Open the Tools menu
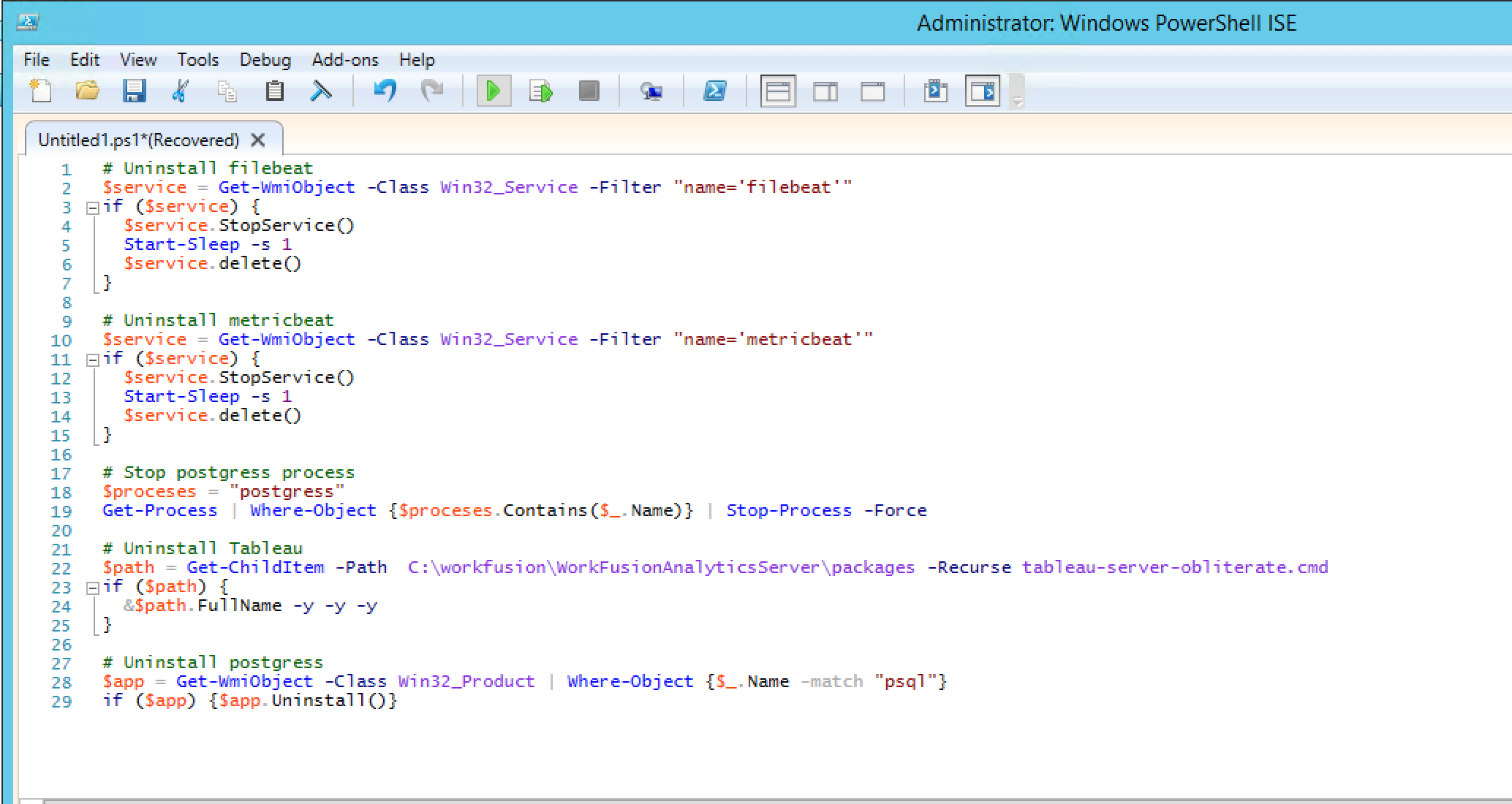 pyautogui.click(x=198, y=60)
